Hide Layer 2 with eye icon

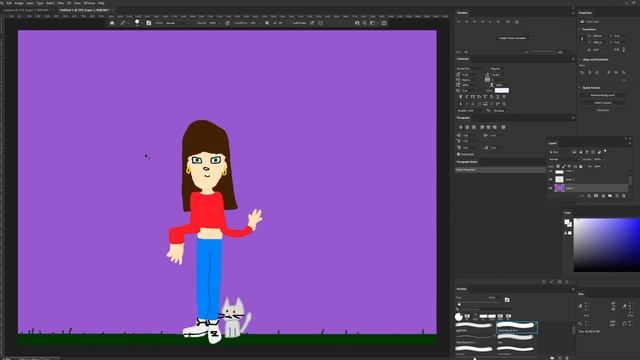point(551,180)
